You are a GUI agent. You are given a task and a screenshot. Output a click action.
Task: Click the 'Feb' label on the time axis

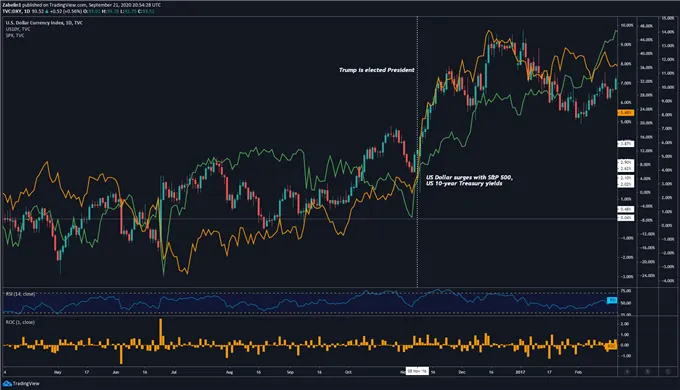[x=578, y=372]
